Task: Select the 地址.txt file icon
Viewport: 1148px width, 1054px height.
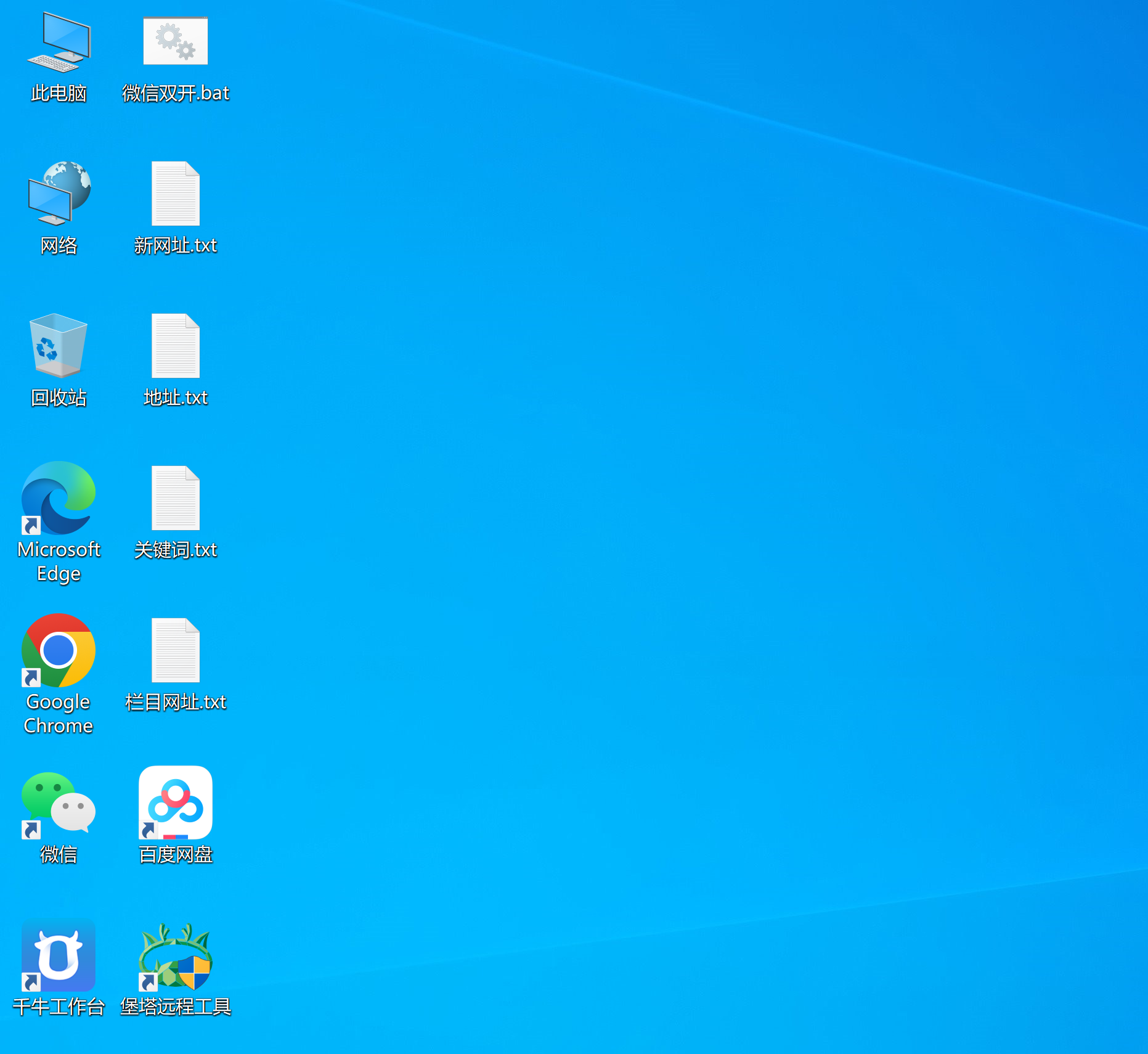Action: pos(176,346)
